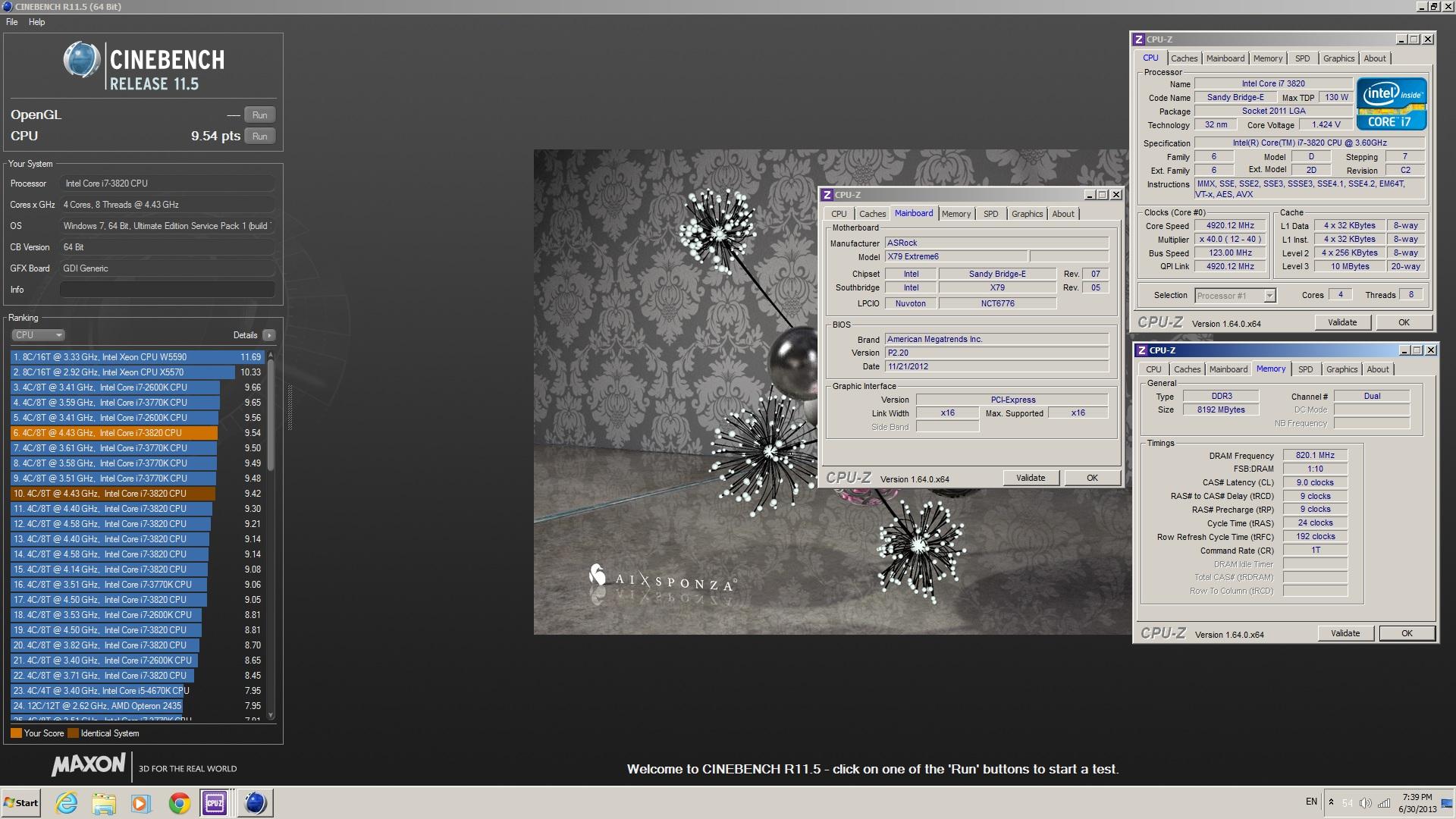The image size is (1456, 819).
Task: Open the File menu
Action: click(x=12, y=22)
